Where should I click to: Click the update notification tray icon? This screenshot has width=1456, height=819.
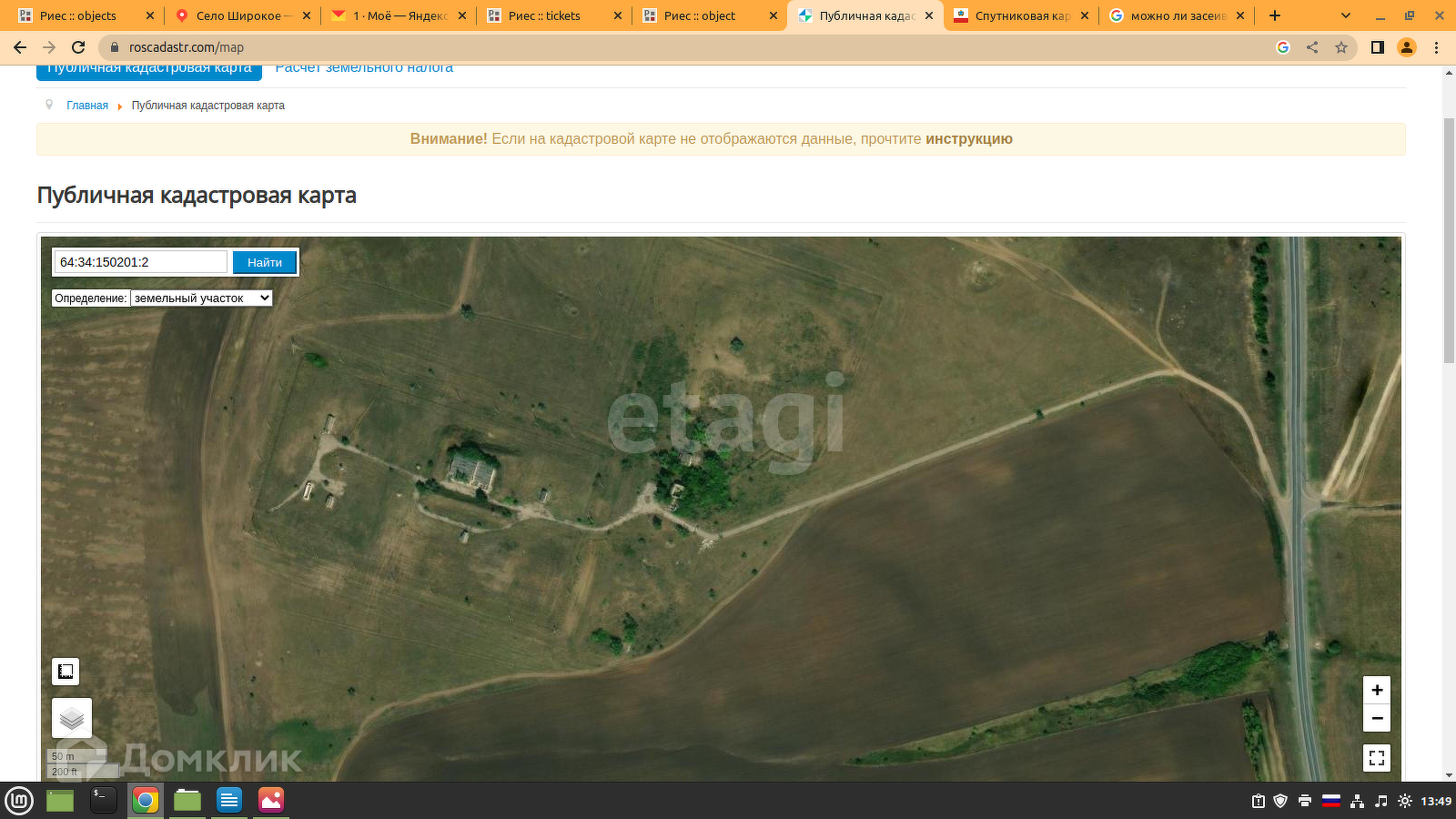tap(1258, 801)
